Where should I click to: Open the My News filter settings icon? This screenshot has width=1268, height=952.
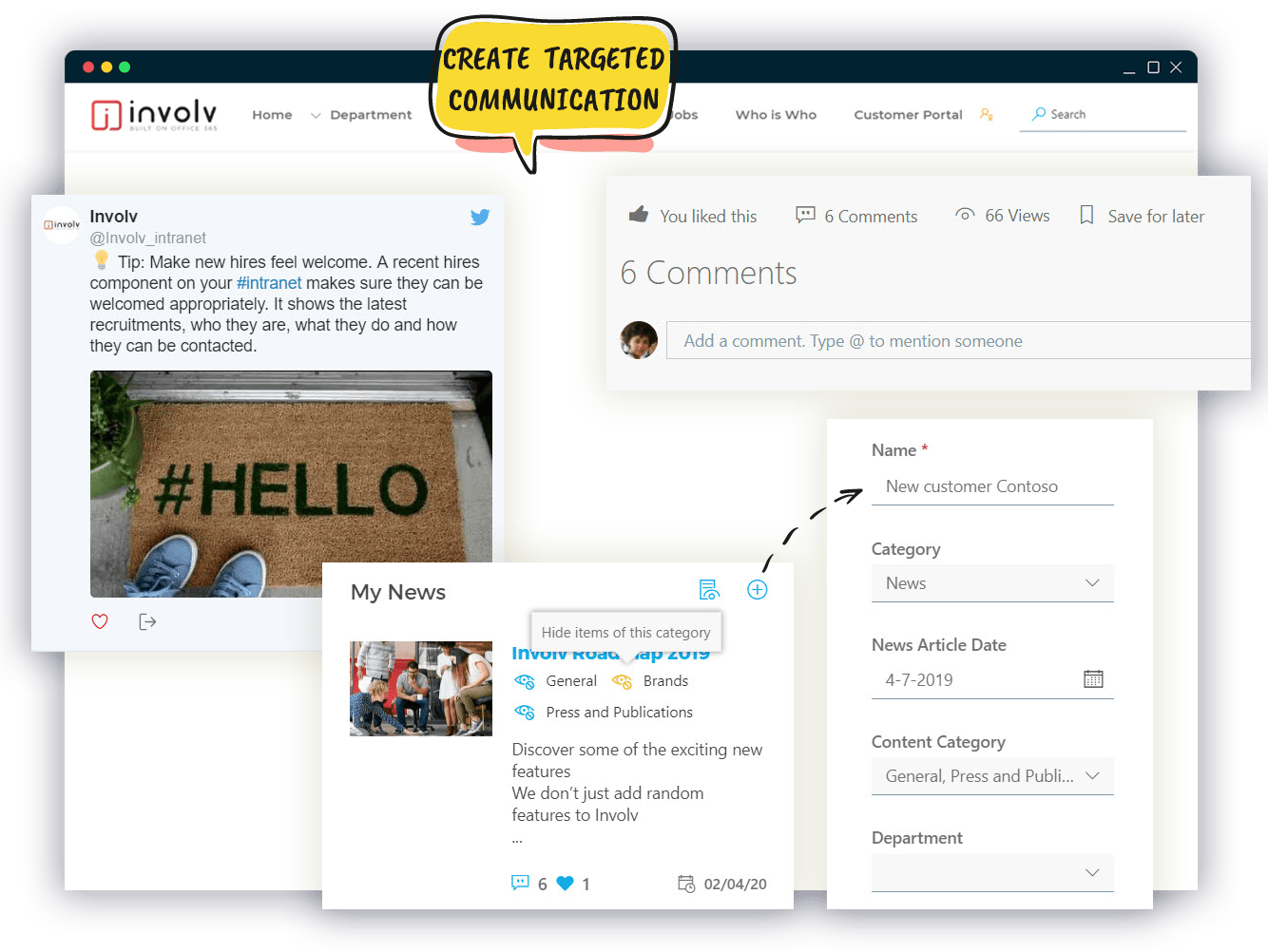point(709,590)
